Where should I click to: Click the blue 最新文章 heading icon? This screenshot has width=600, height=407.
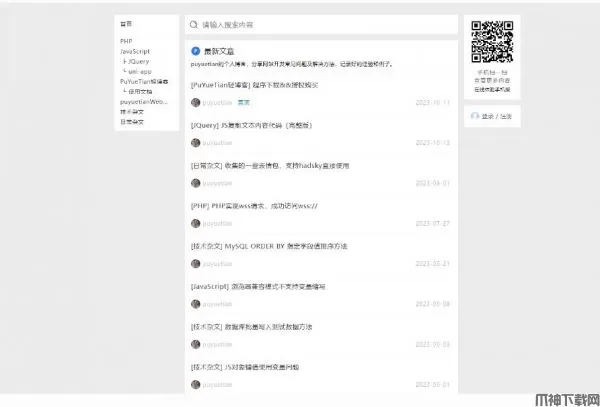pyautogui.click(x=196, y=51)
